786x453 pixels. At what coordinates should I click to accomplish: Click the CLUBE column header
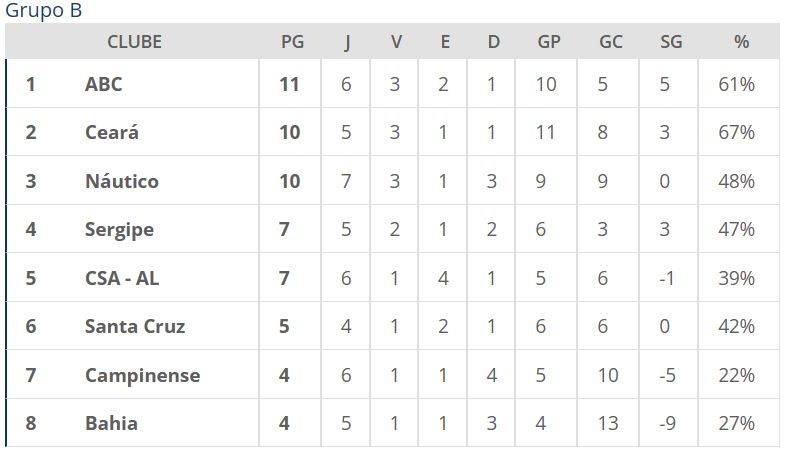tap(134, 42)
